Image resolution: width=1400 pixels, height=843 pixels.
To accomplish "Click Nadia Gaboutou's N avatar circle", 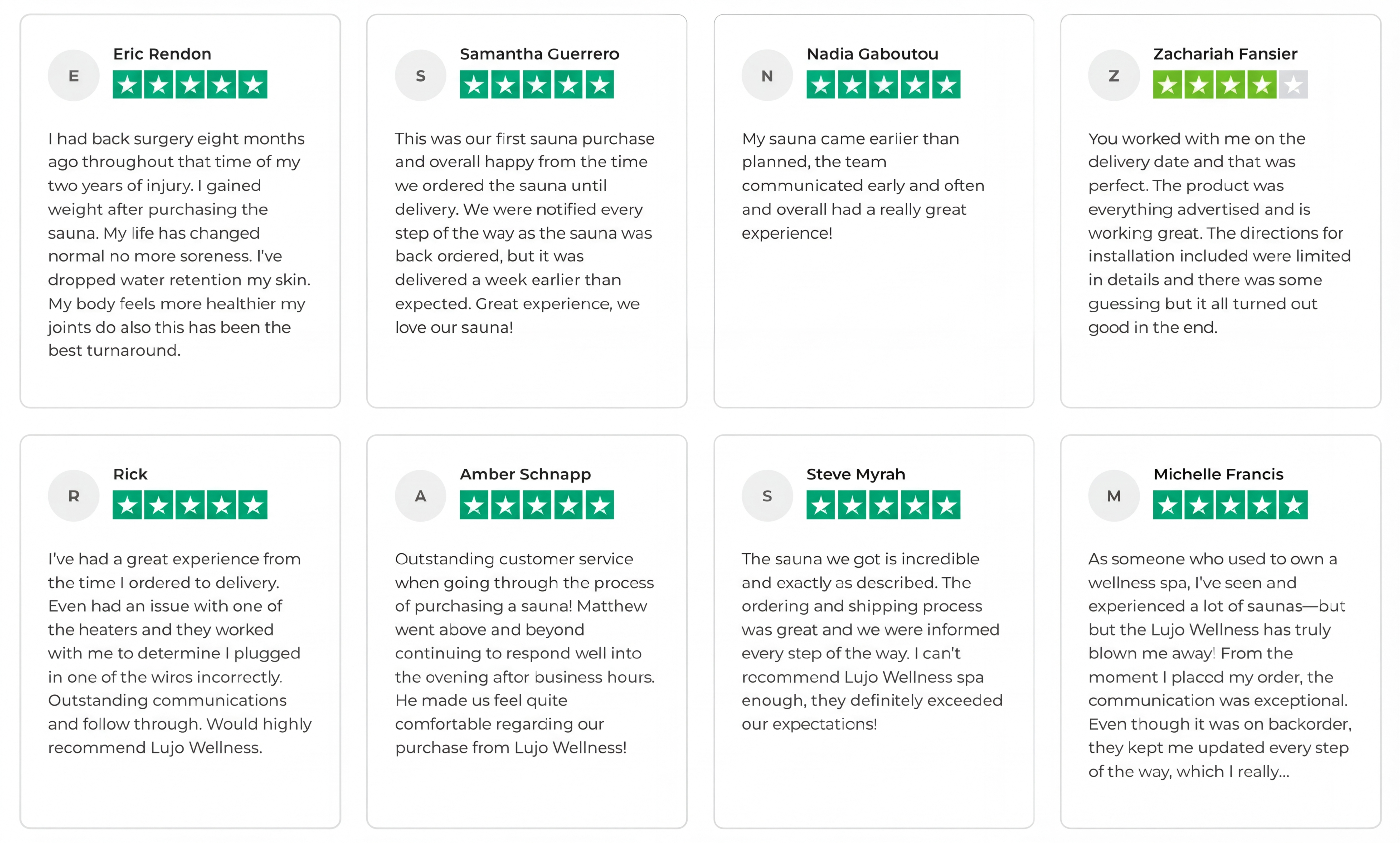I will [x=767, y=76].
